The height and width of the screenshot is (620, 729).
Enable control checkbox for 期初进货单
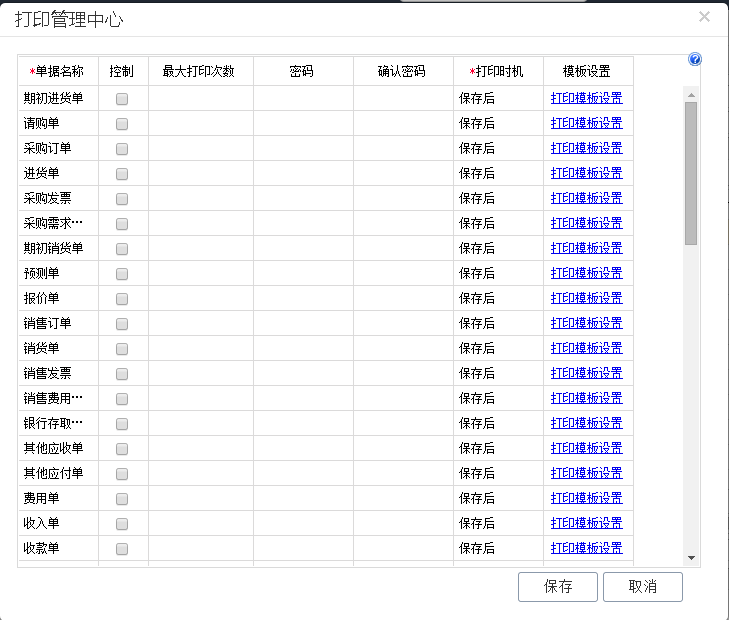tap(122, 99)
